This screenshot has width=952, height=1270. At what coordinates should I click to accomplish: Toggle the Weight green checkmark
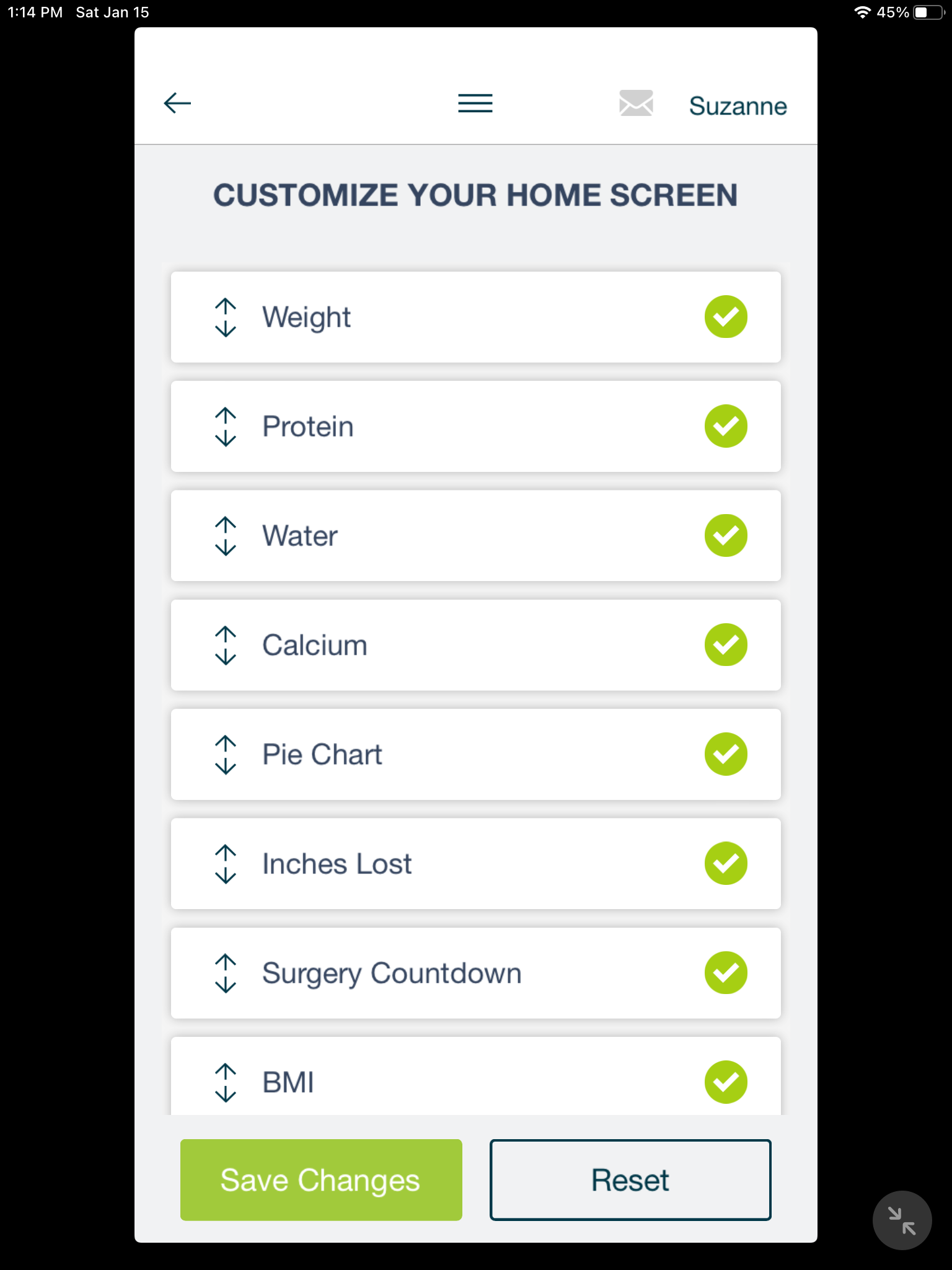pyautogui.click(x=726, y=317)
